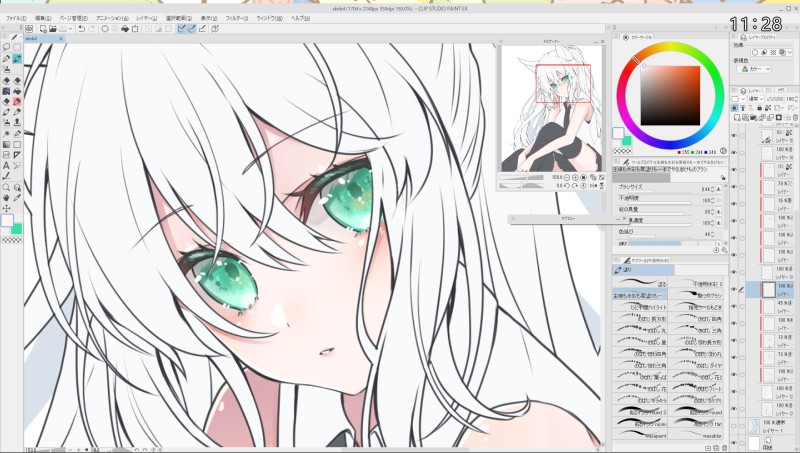Screen dimensions: 800x453
Task: Select the magnifier Zoom tool
Action: click(x=6, y=187)
